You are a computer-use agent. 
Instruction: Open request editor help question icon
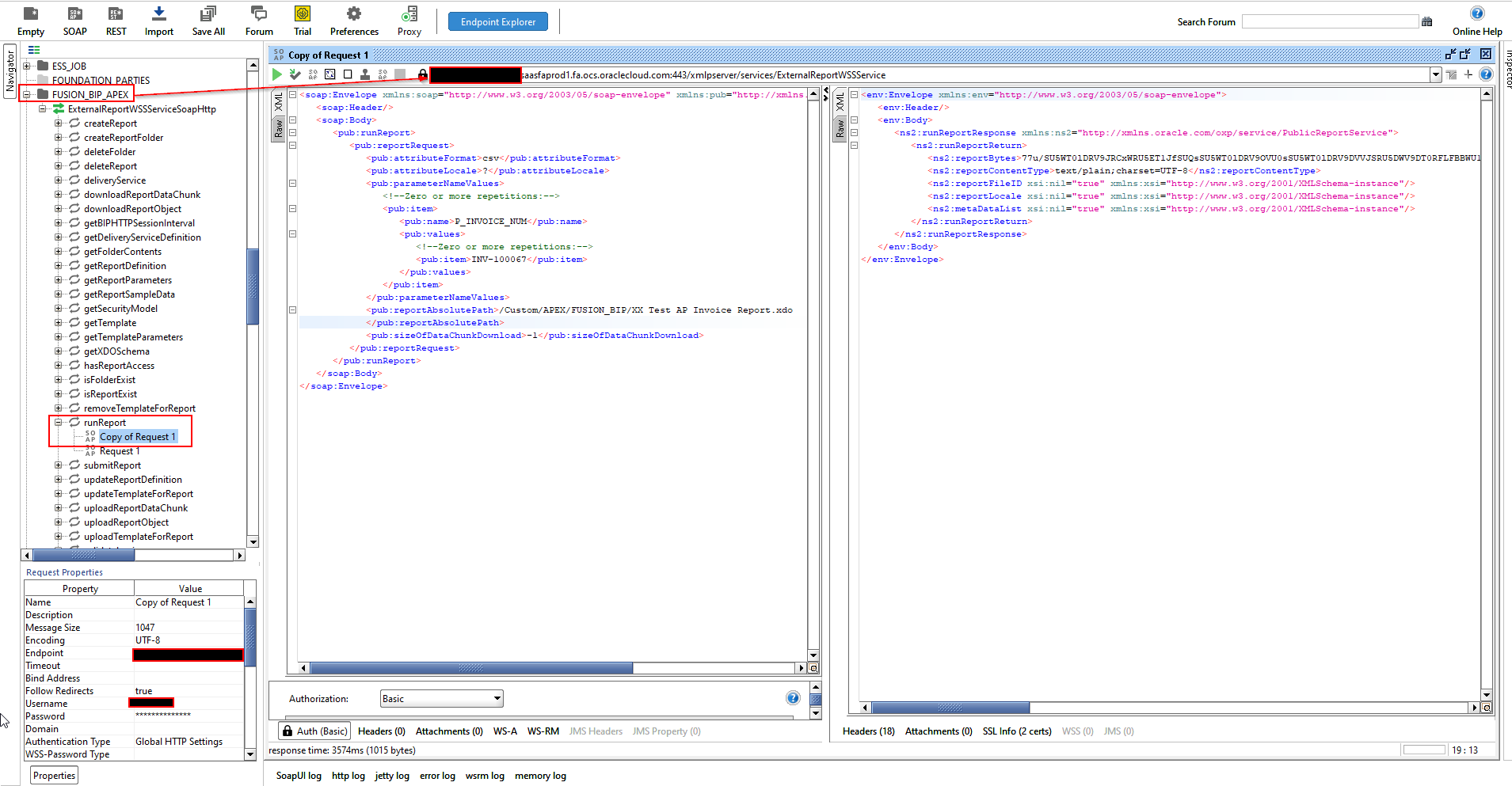[1486, 74]
